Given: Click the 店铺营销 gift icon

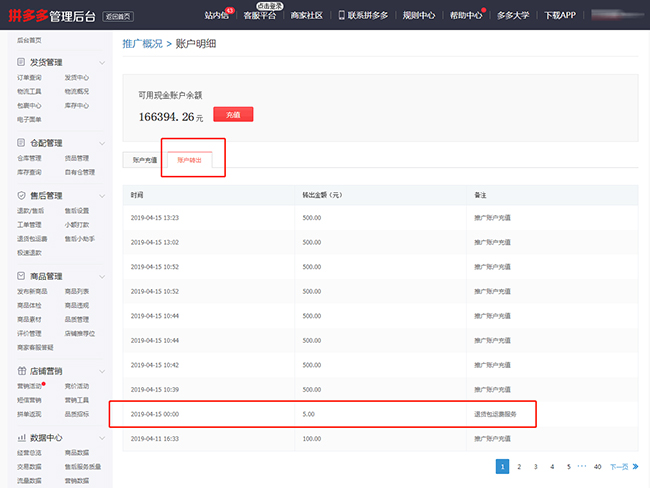Looking at the screenshot, I should [21, 371].
